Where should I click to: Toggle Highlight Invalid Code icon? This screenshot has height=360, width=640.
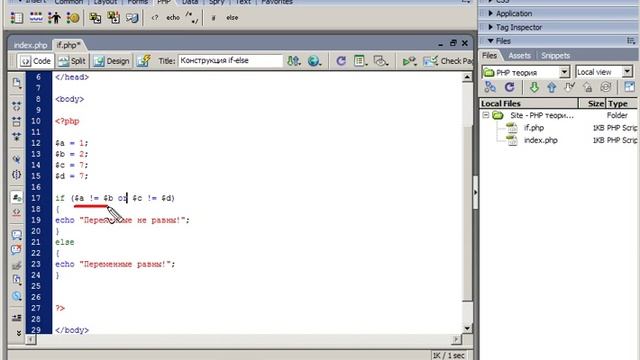tap(16, 212)
